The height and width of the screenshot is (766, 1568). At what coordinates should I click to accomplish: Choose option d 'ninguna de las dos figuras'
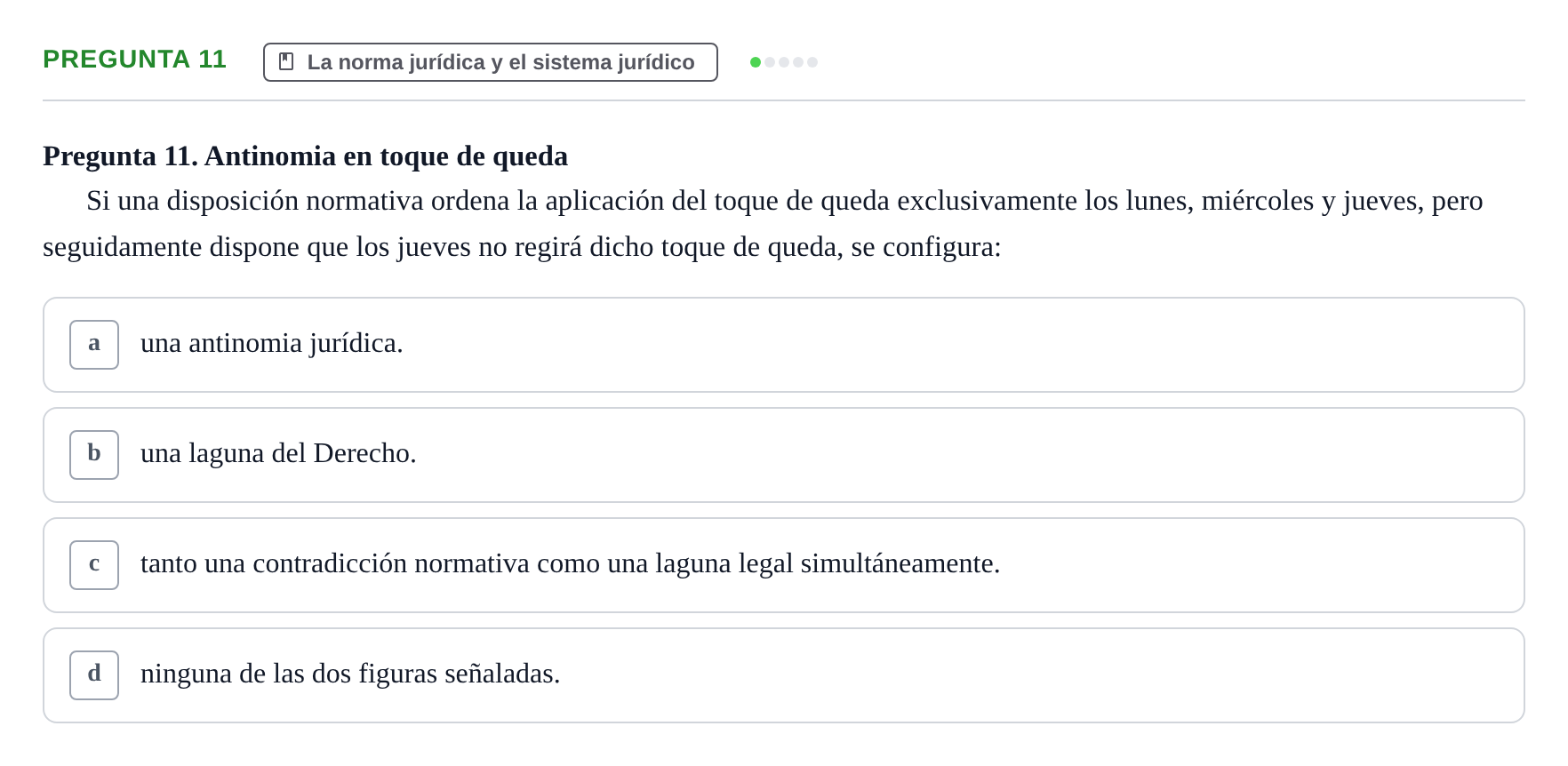(x=784, y=675)
